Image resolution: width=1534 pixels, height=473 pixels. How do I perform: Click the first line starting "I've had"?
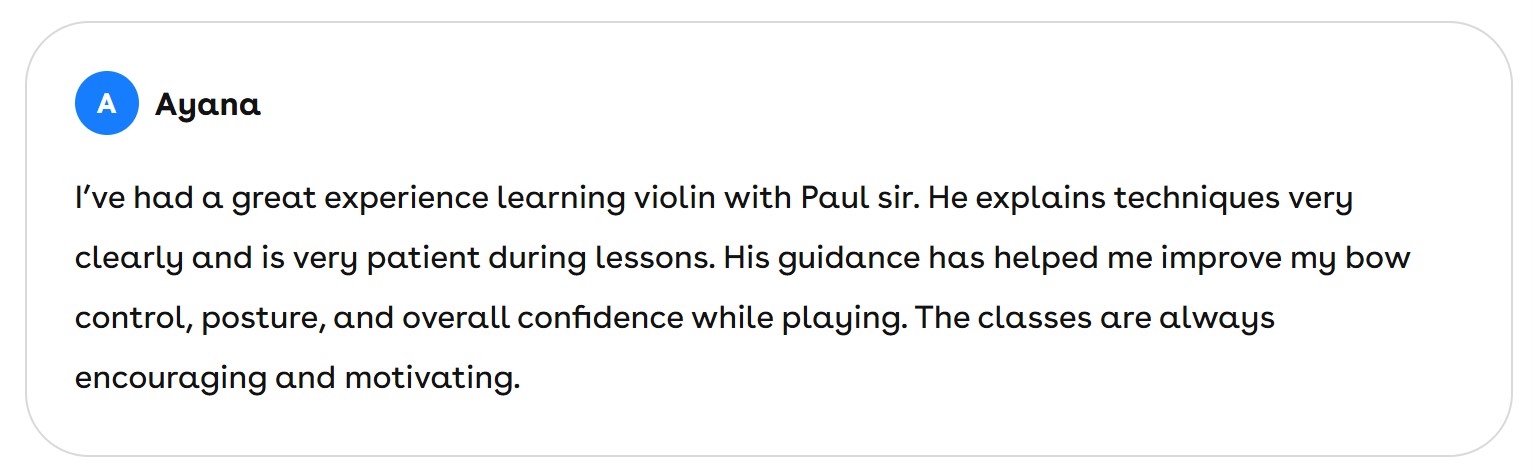(x=103, y=198)
